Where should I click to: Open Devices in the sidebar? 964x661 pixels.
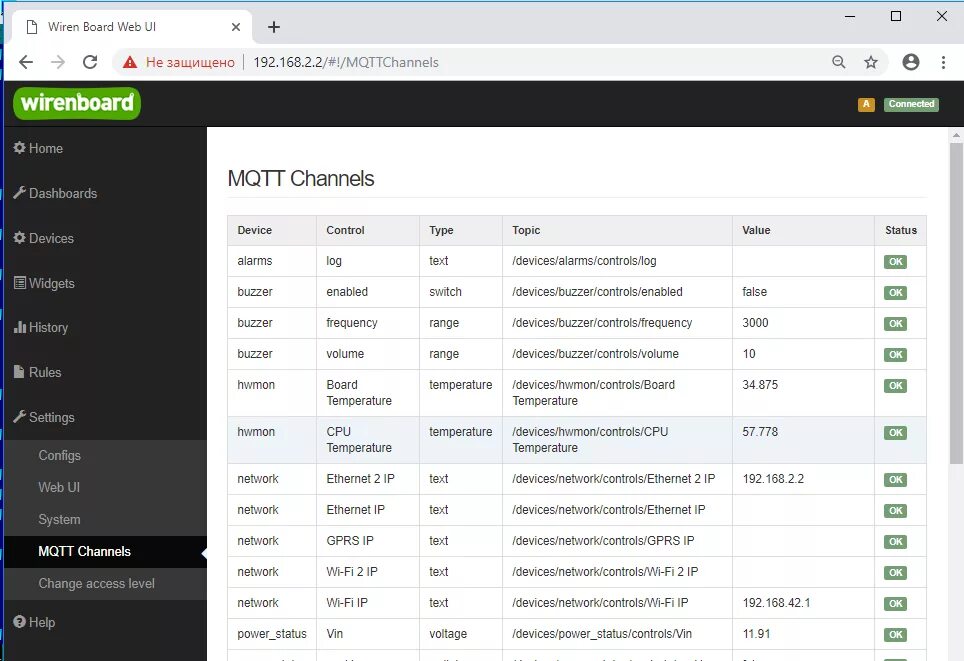pyautogui.click(x=44, y=238)
